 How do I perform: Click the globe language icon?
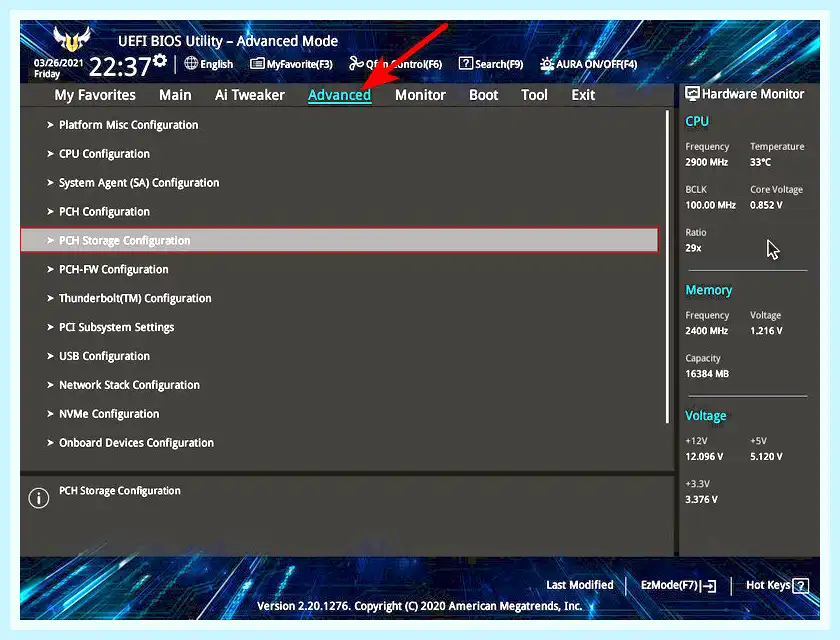191,63
